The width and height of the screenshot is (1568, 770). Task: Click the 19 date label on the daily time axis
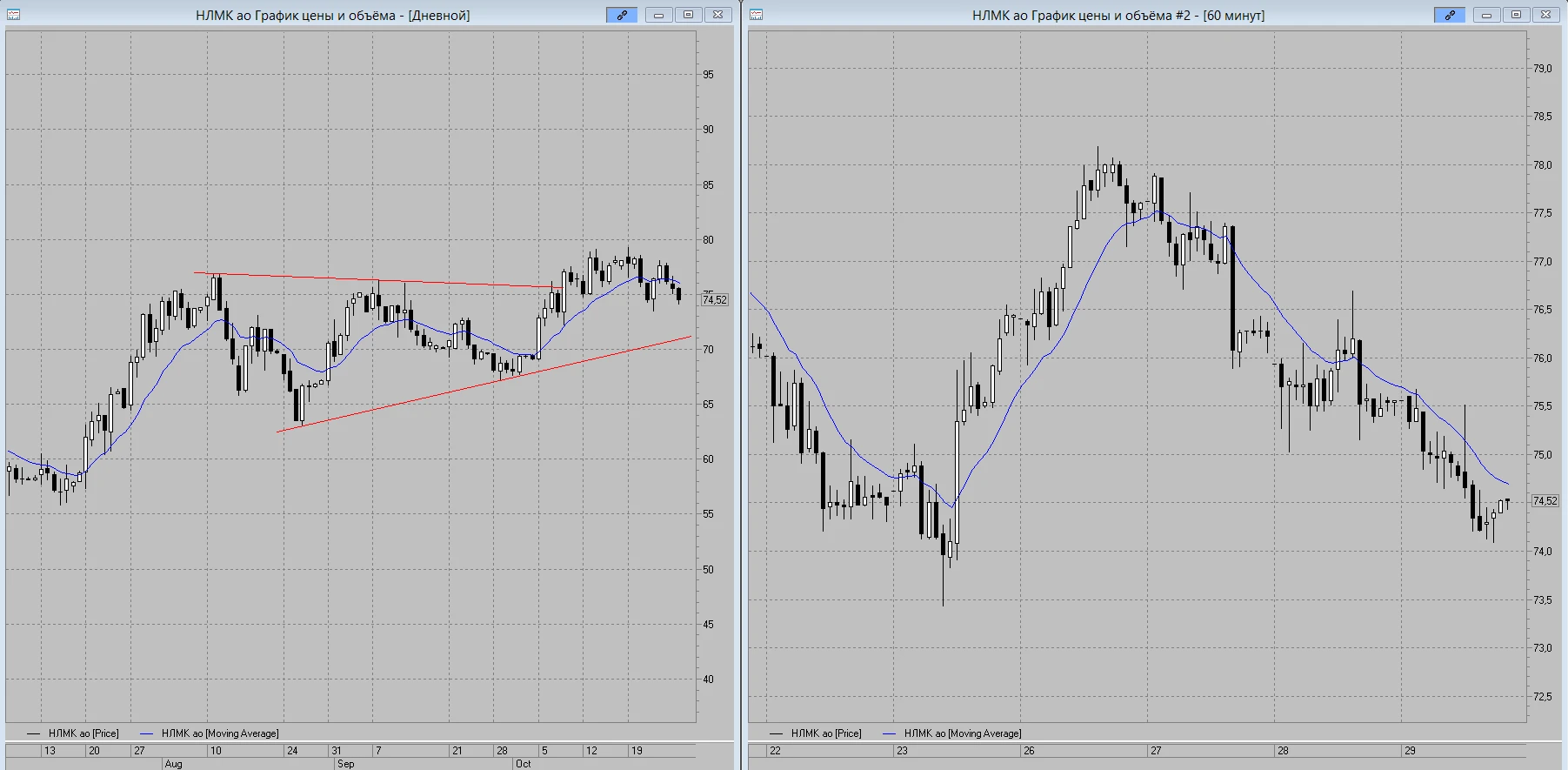tap(637, 750)
